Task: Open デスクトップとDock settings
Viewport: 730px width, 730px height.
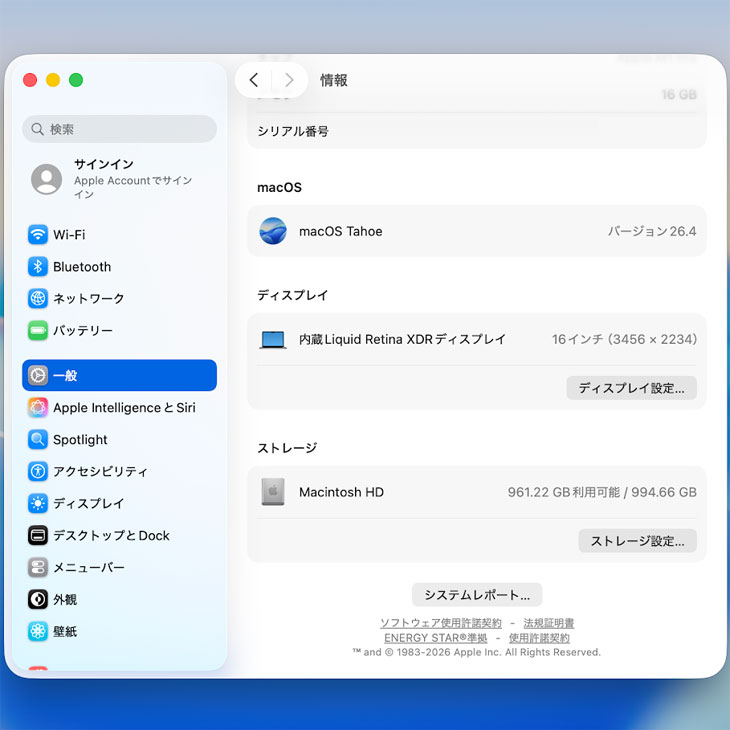Action: pos(111,536)
